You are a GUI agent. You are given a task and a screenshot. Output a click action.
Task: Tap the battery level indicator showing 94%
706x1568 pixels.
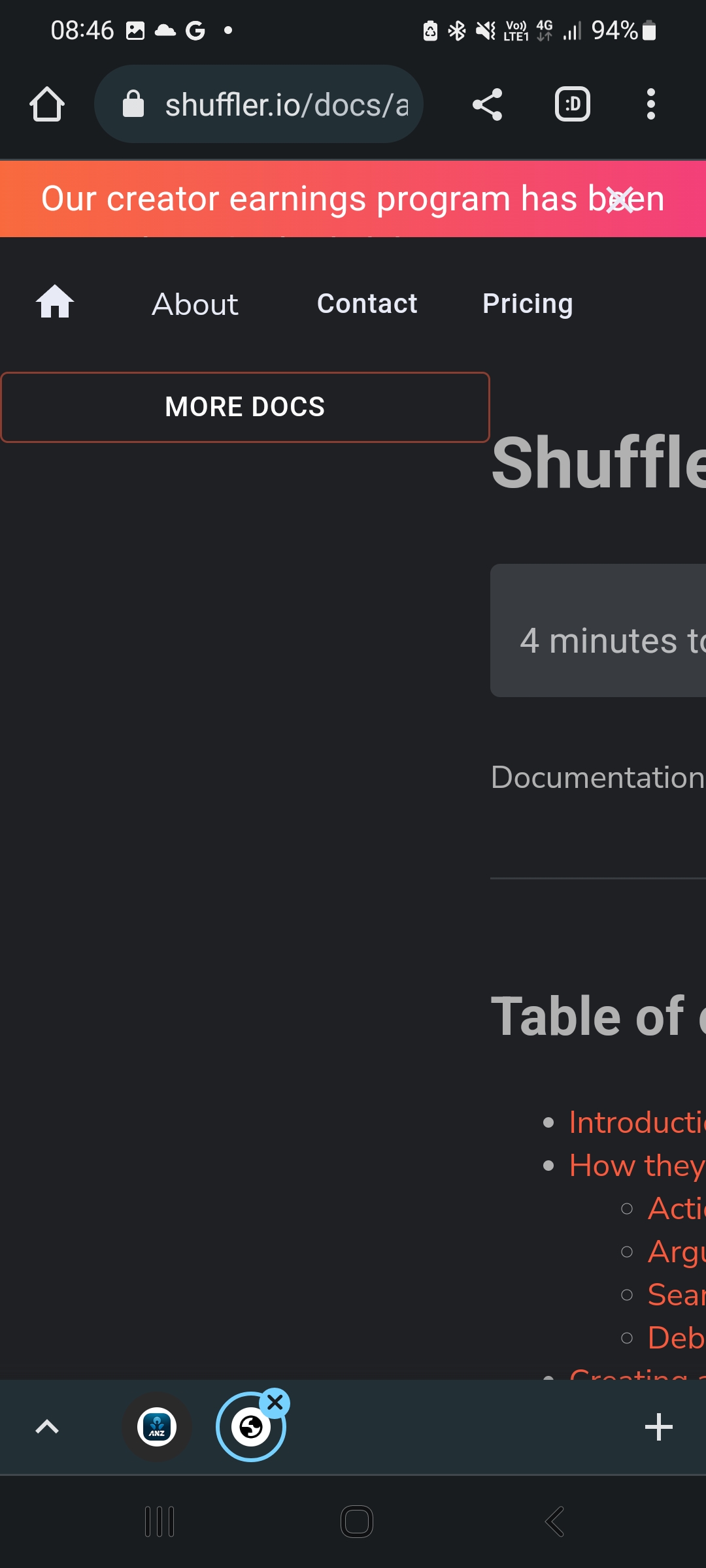[x=613, y=29]
